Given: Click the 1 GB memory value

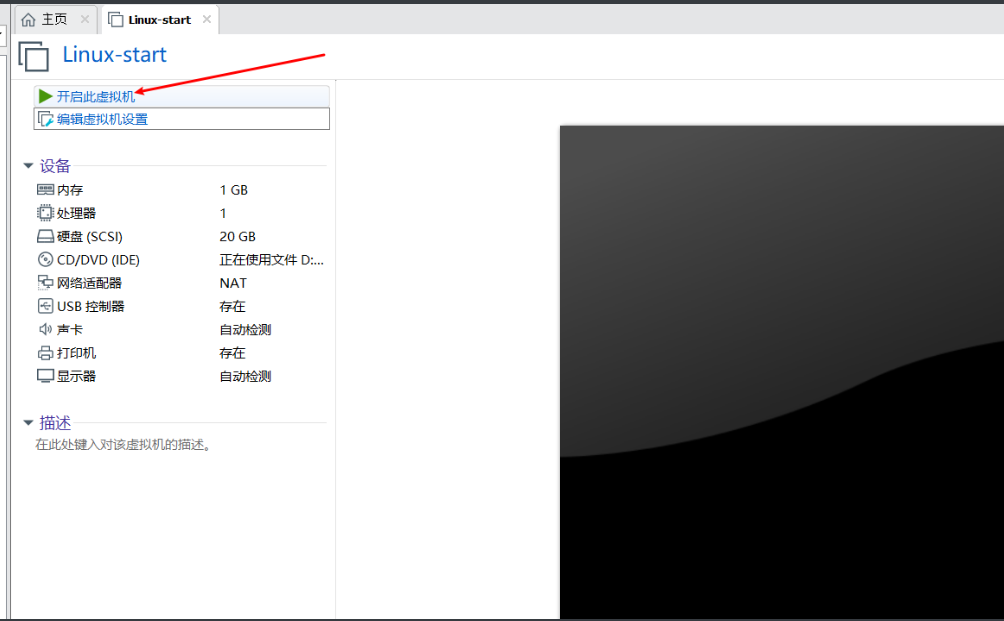Looking at the screenshot, I should click(x=234, y=190).
